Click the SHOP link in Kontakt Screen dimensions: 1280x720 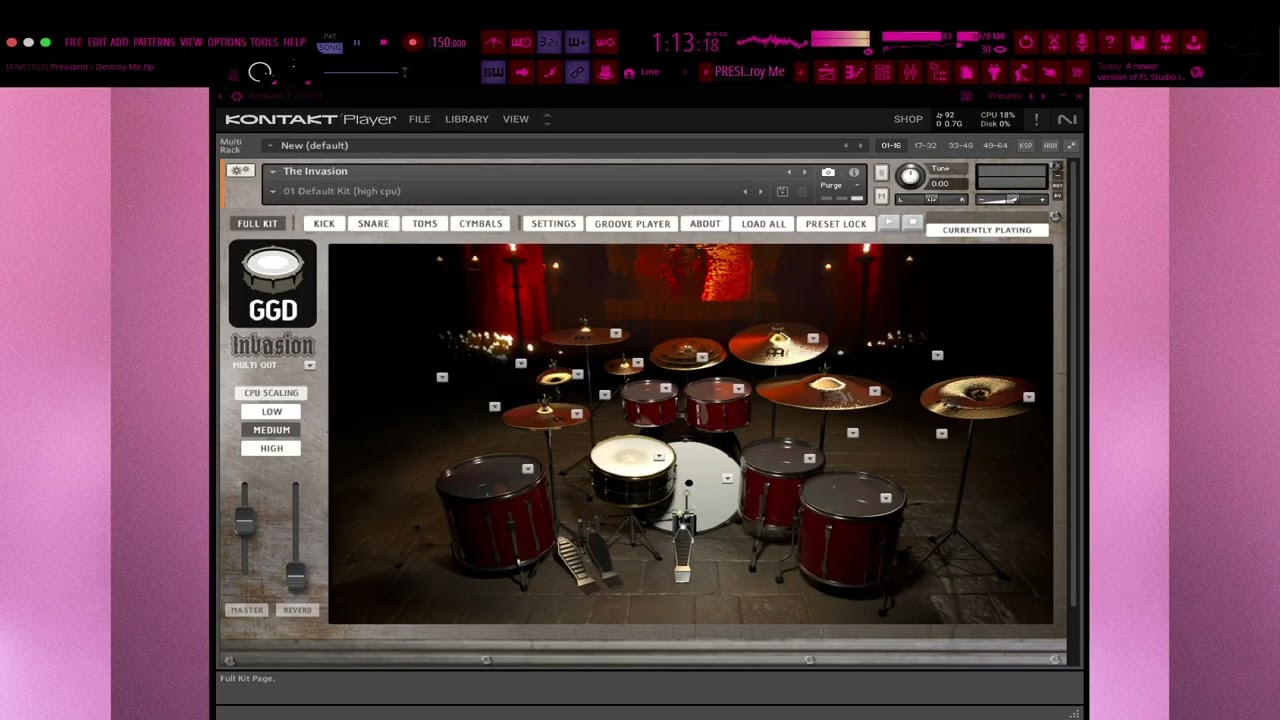tap(908, 119)
